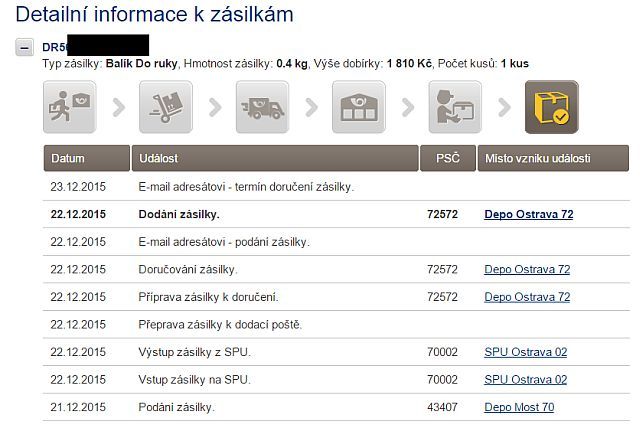Click the hand truck parcel icon
The width and height of the screenshot is (640, 428).
click(x=166, y=107)
